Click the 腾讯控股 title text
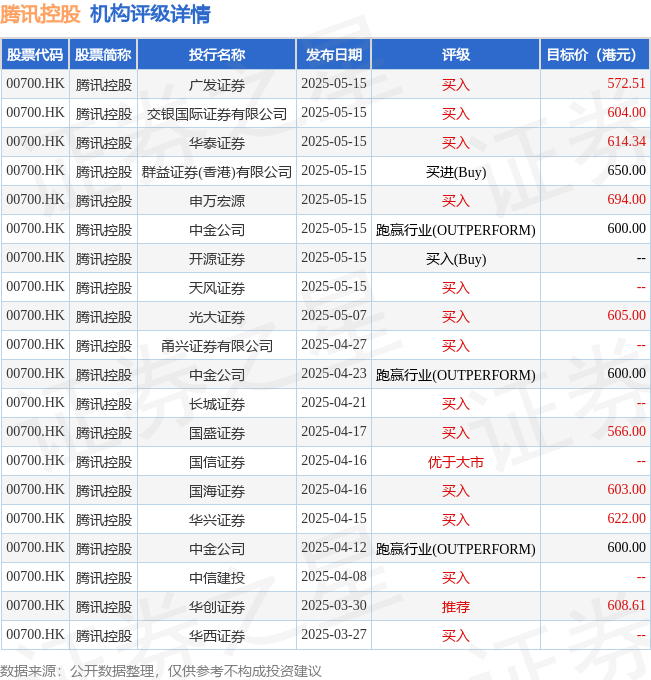Viewport: 651px width, 680px height. coord(40,14)
